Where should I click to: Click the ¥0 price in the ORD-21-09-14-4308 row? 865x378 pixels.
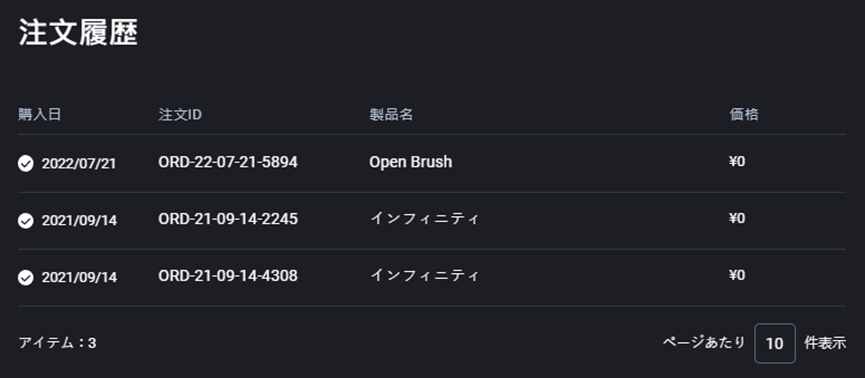(x=737, y=275)
